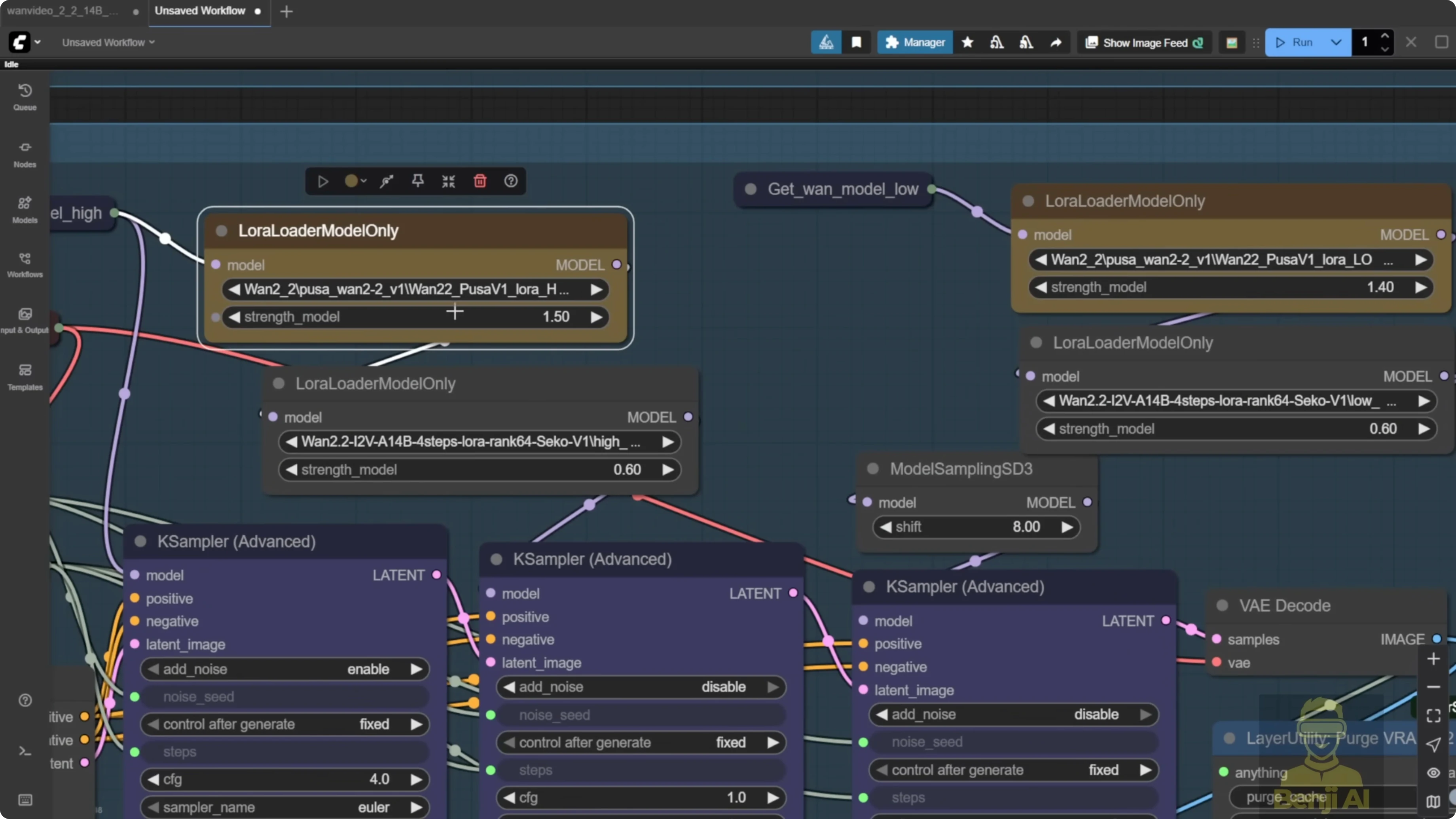Open the Queue panel in the left sidebar
Screen dimensions: 1456x819
25,96
